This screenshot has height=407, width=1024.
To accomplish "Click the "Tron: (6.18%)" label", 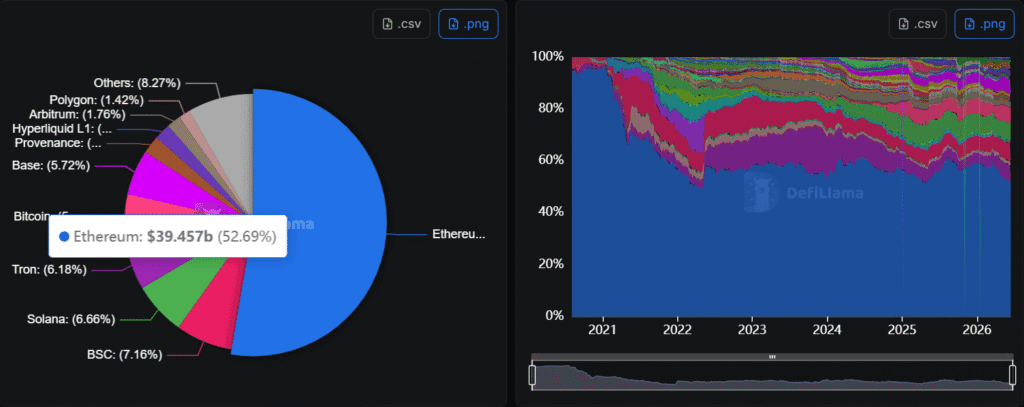I will 49,269.
